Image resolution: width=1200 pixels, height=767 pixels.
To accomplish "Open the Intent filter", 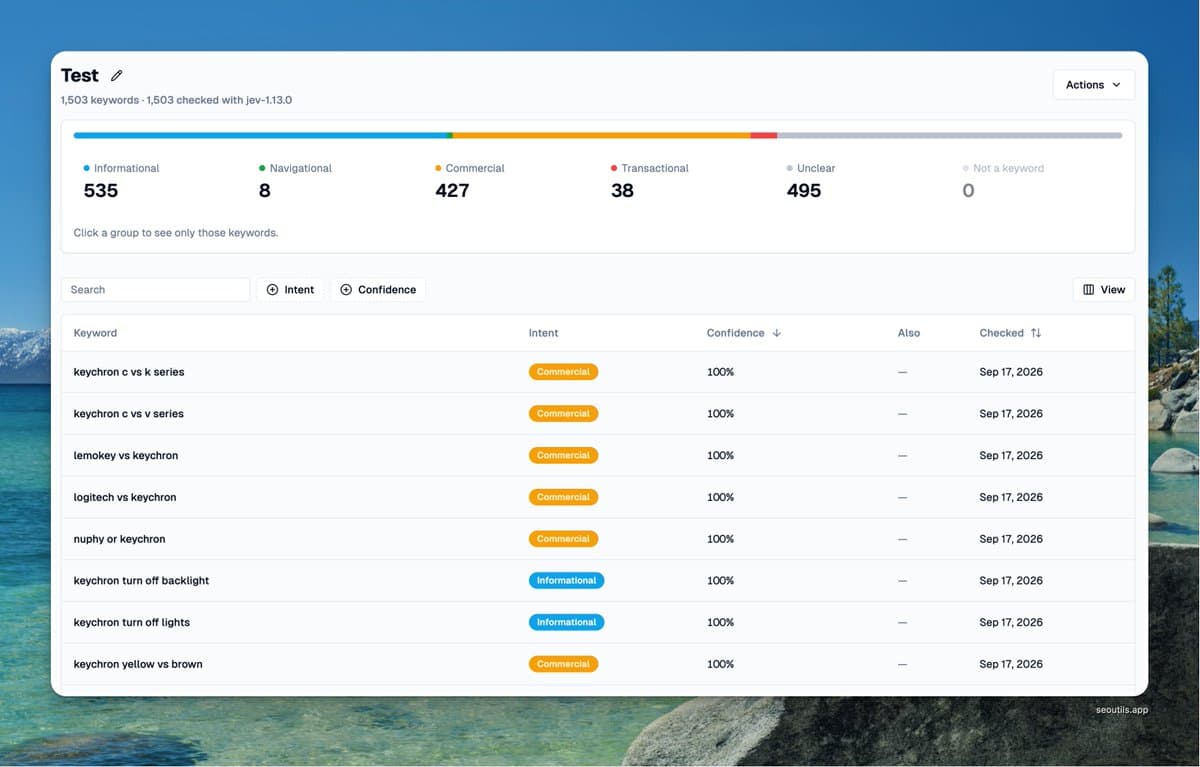I will 290,290.
